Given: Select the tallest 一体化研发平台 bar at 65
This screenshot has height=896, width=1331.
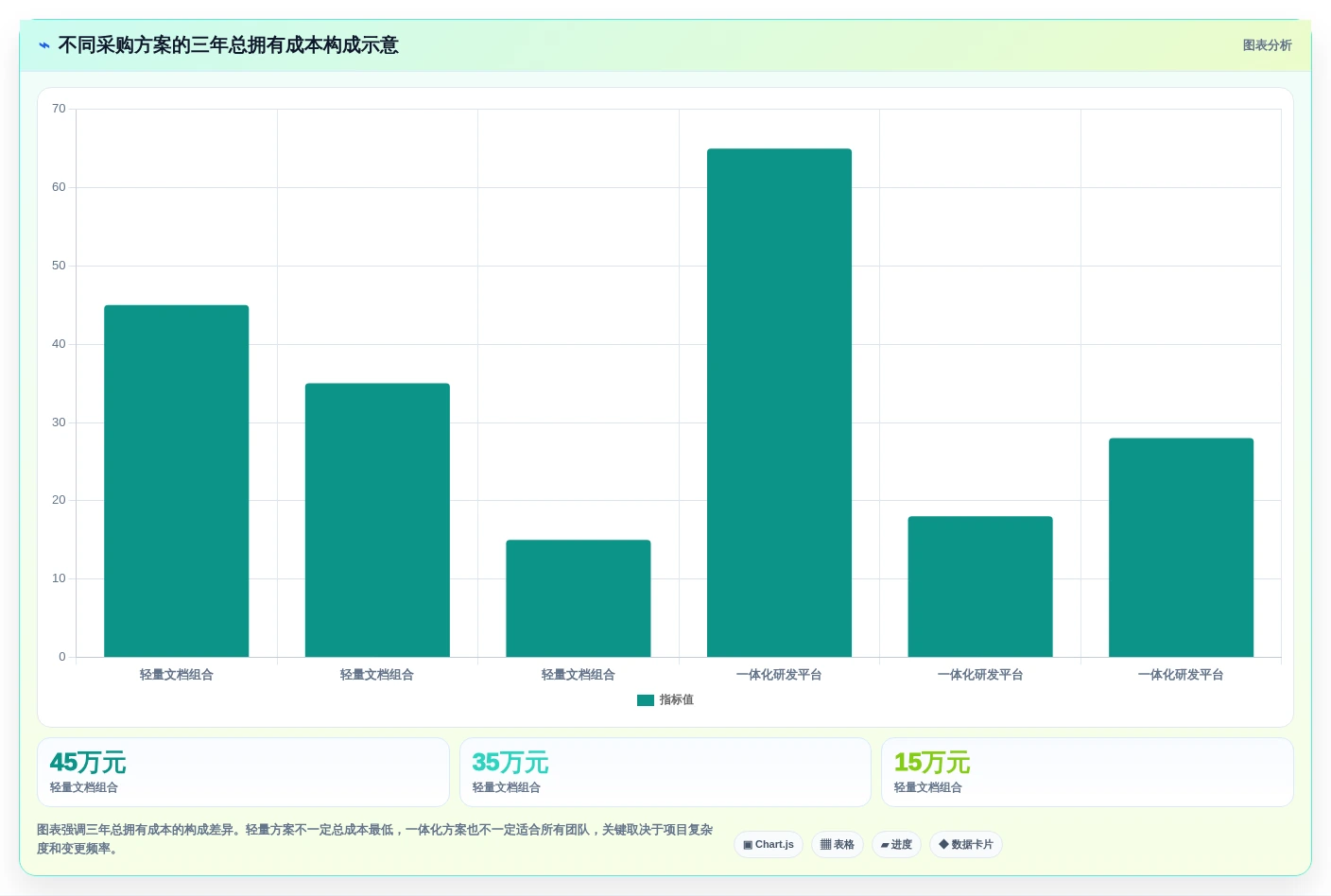Looking at the screenshot, I should 779,403.
